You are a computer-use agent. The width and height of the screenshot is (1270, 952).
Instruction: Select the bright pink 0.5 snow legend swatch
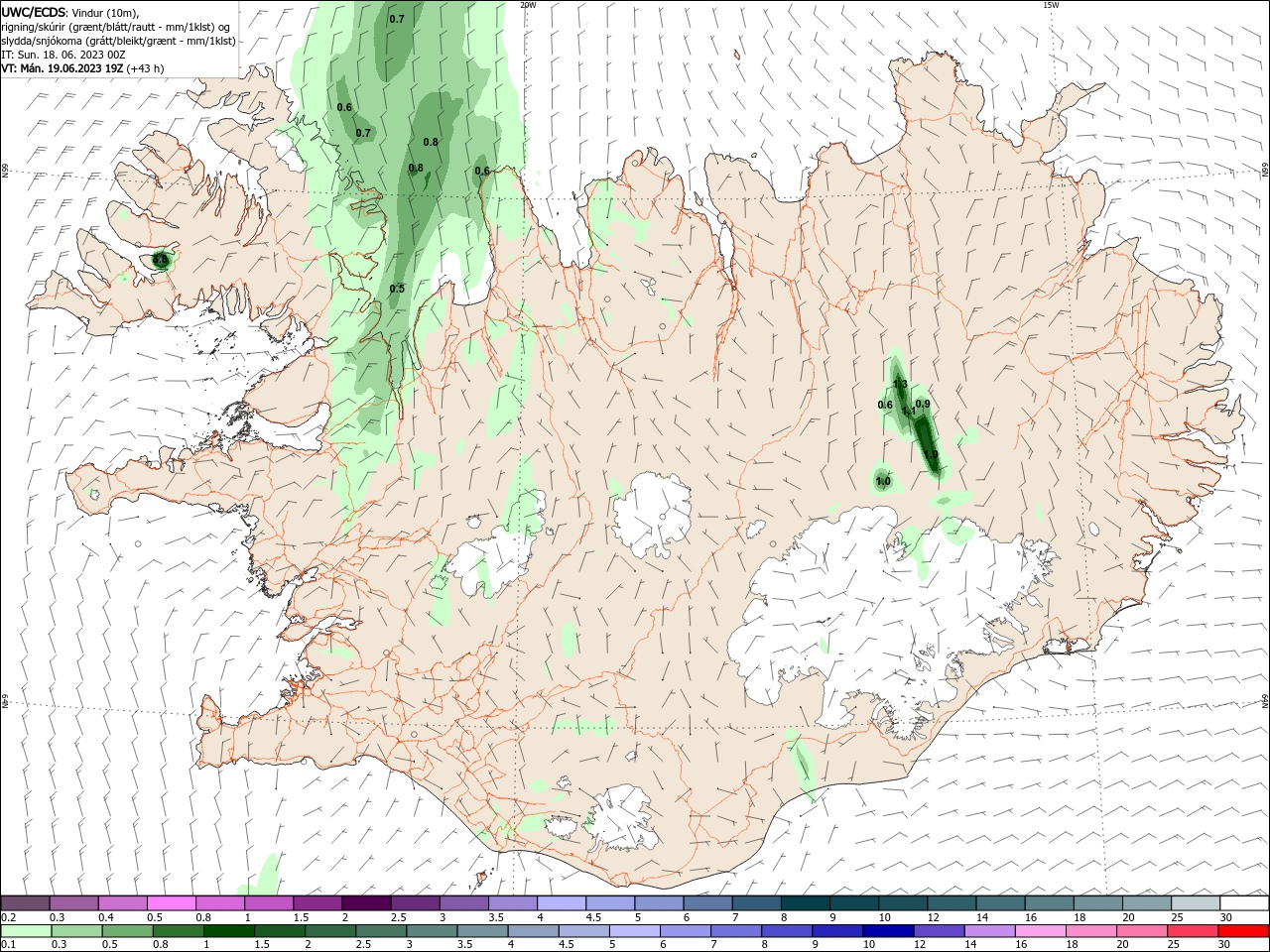[172, 902]
